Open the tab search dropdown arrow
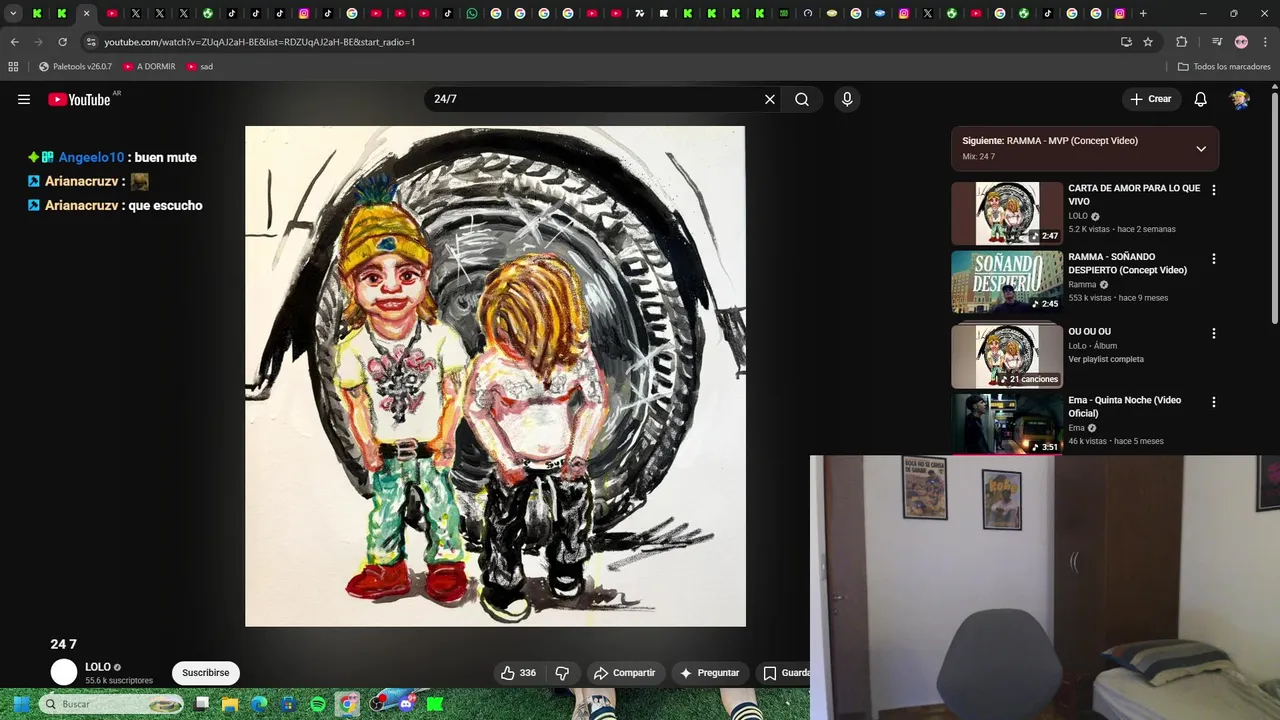1280x720 pixels. pos(13,13)
